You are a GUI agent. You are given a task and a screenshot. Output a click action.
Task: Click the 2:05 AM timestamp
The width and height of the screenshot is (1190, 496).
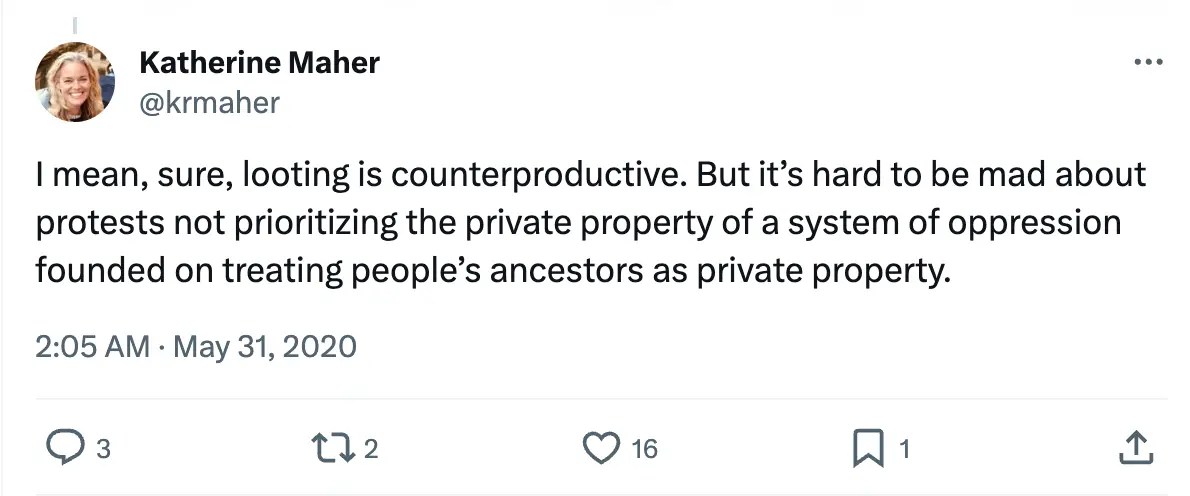[91, 347]
